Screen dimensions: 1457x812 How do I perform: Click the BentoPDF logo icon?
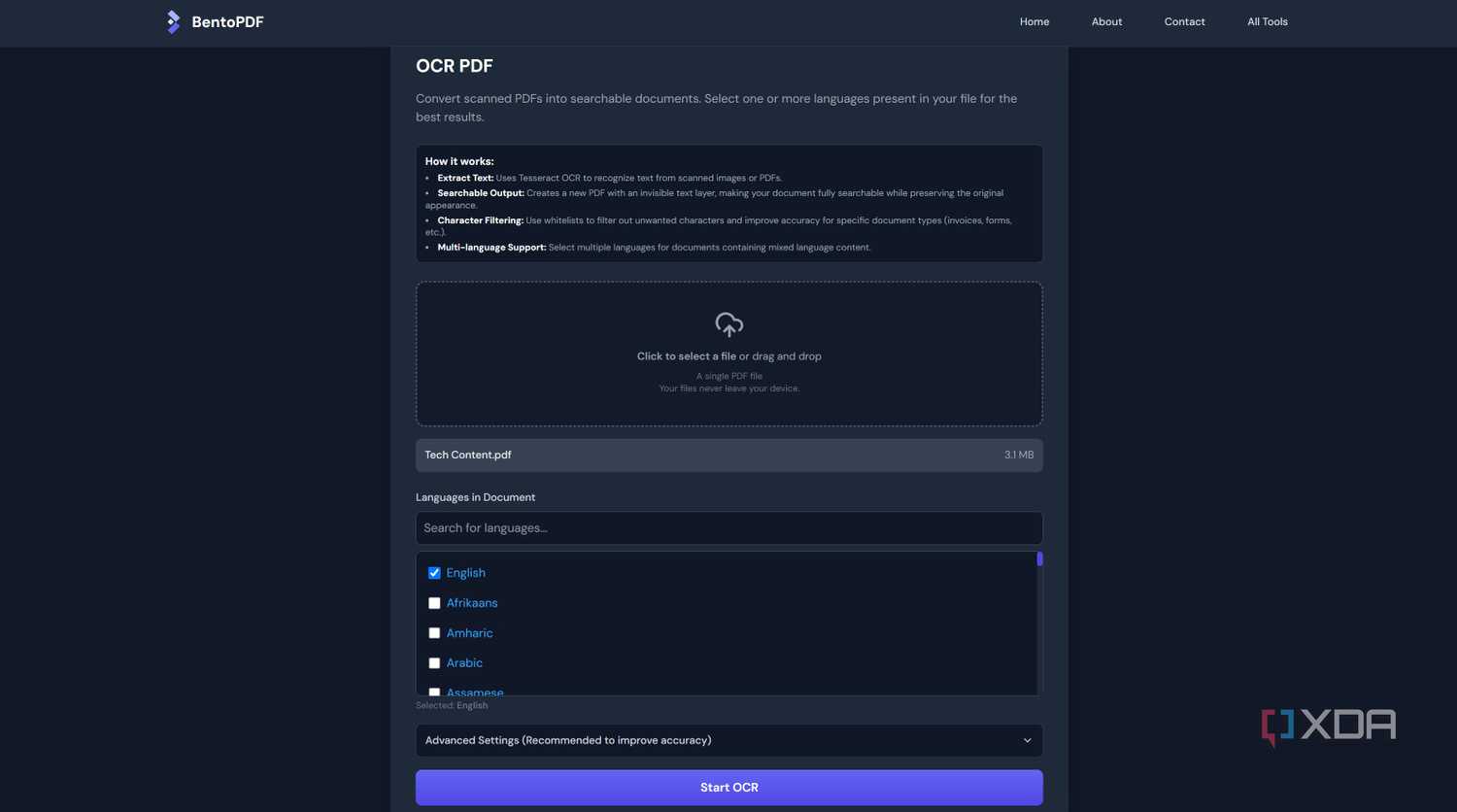coord(173,21)
